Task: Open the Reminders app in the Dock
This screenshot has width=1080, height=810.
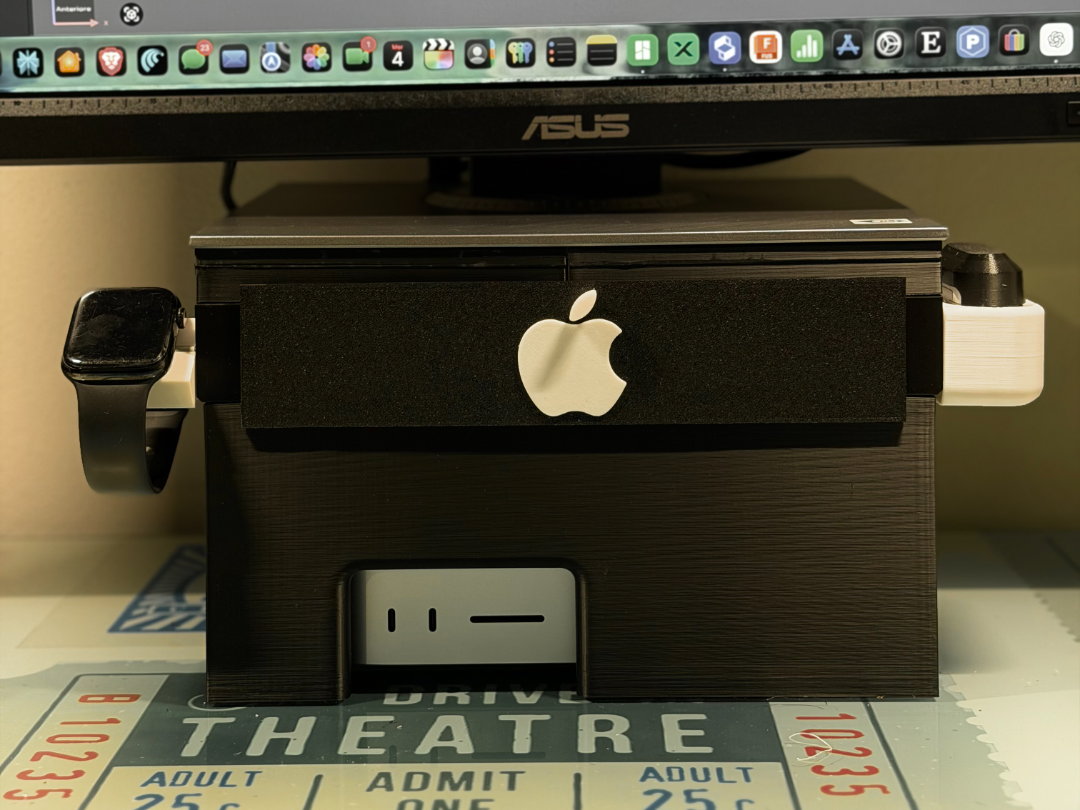Action: tap(561, 52)
